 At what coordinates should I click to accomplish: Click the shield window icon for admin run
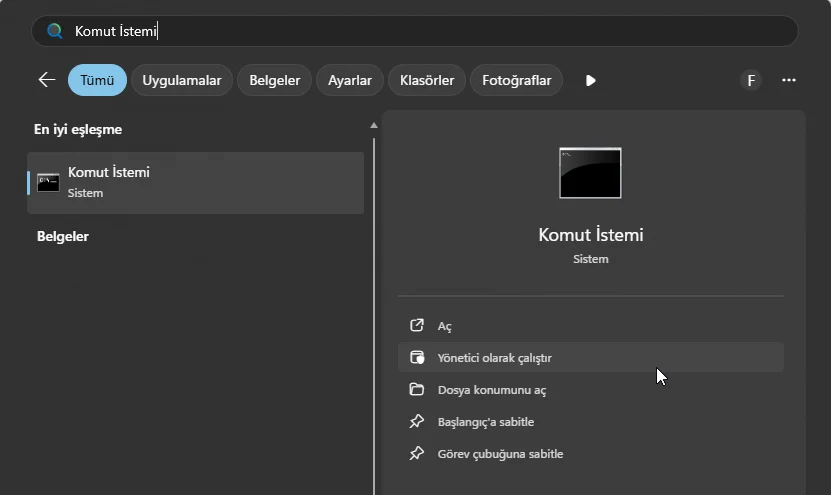click(417, 357)
